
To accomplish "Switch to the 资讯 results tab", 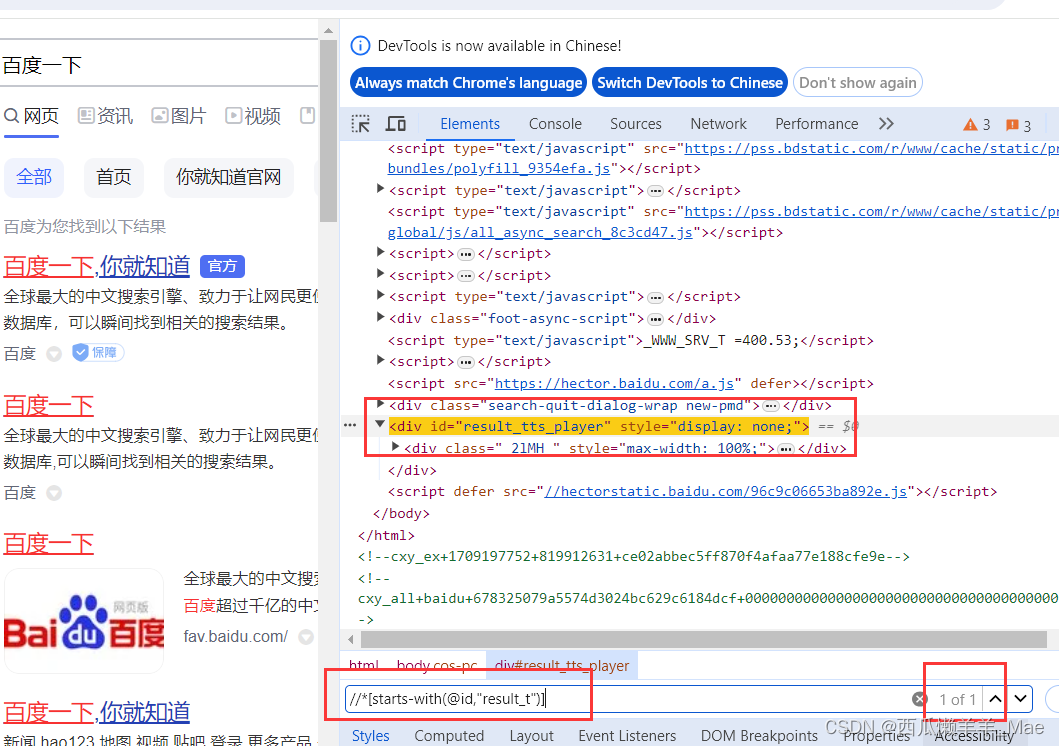I will (105, 116).
